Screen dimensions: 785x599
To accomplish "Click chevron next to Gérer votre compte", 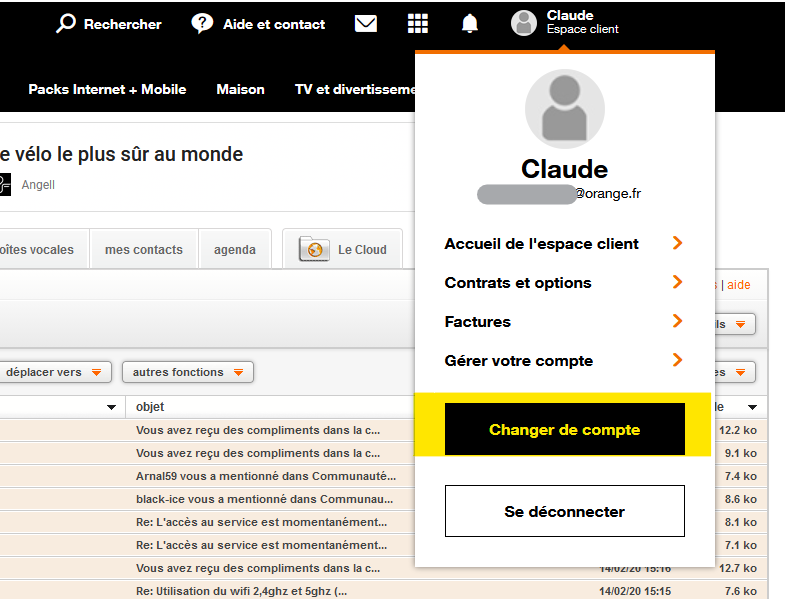I will pos(677,360).
